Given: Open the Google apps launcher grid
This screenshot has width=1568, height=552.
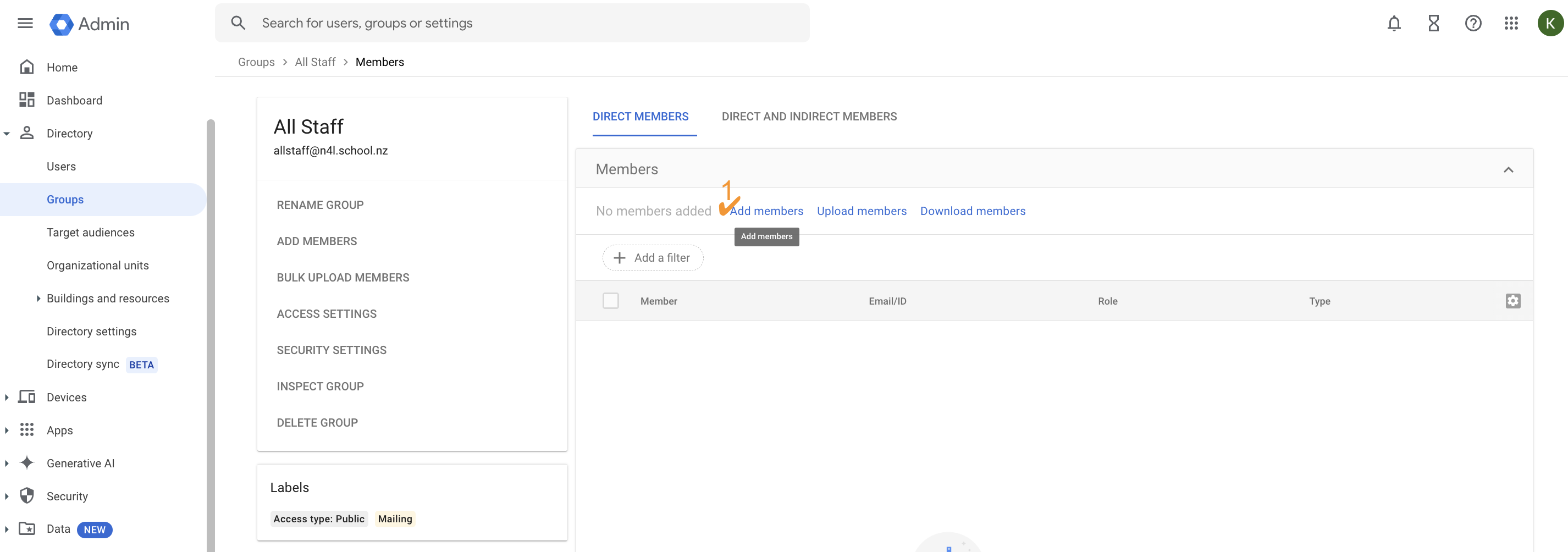Looking at the screenshot, I should click(1512, 23).
